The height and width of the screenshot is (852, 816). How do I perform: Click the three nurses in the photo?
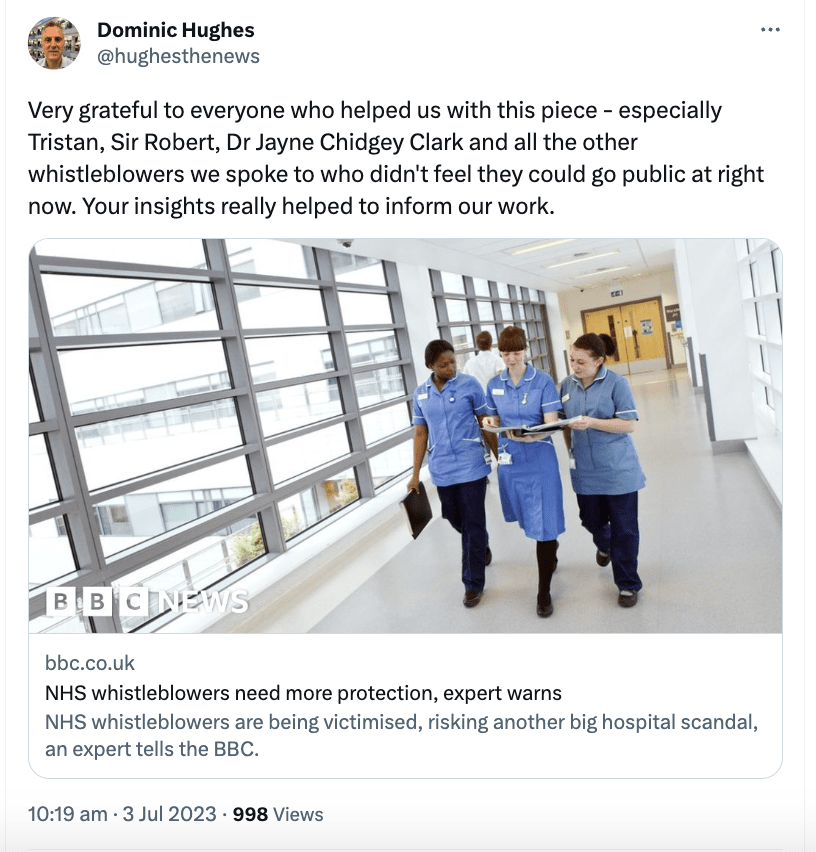(x=526, y=467)
